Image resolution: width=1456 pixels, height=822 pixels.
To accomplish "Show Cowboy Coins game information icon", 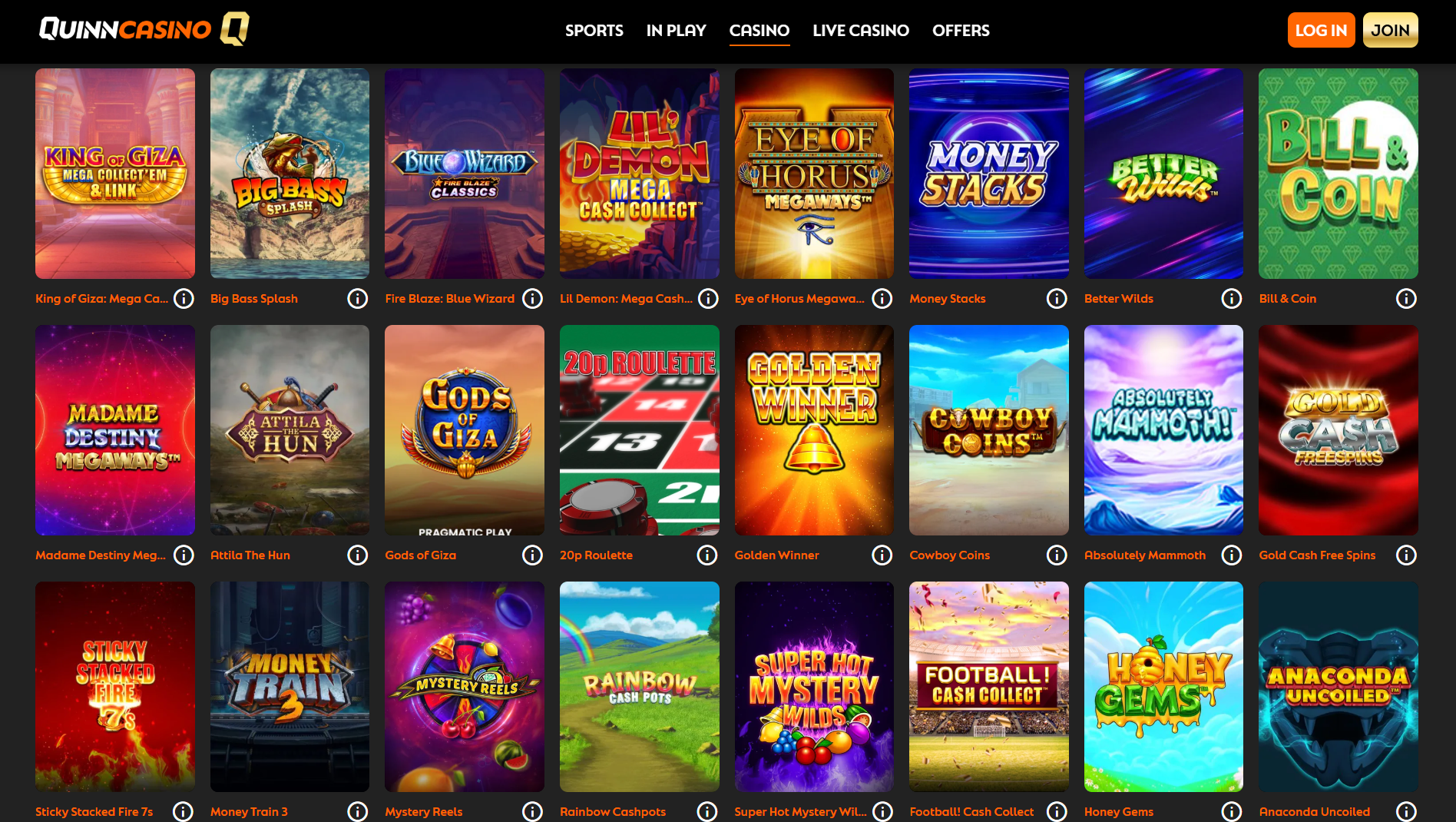I will tap(1057, 555).
